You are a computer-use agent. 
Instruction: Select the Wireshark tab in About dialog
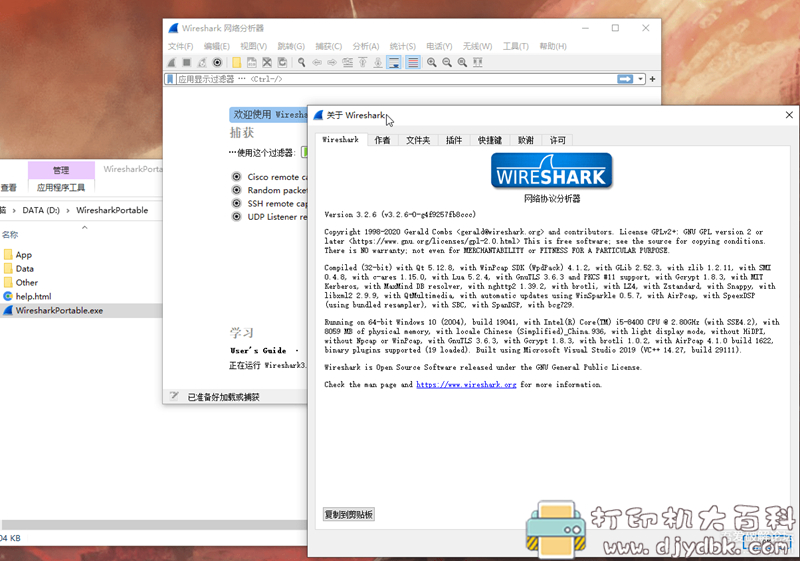coord(341,140)
